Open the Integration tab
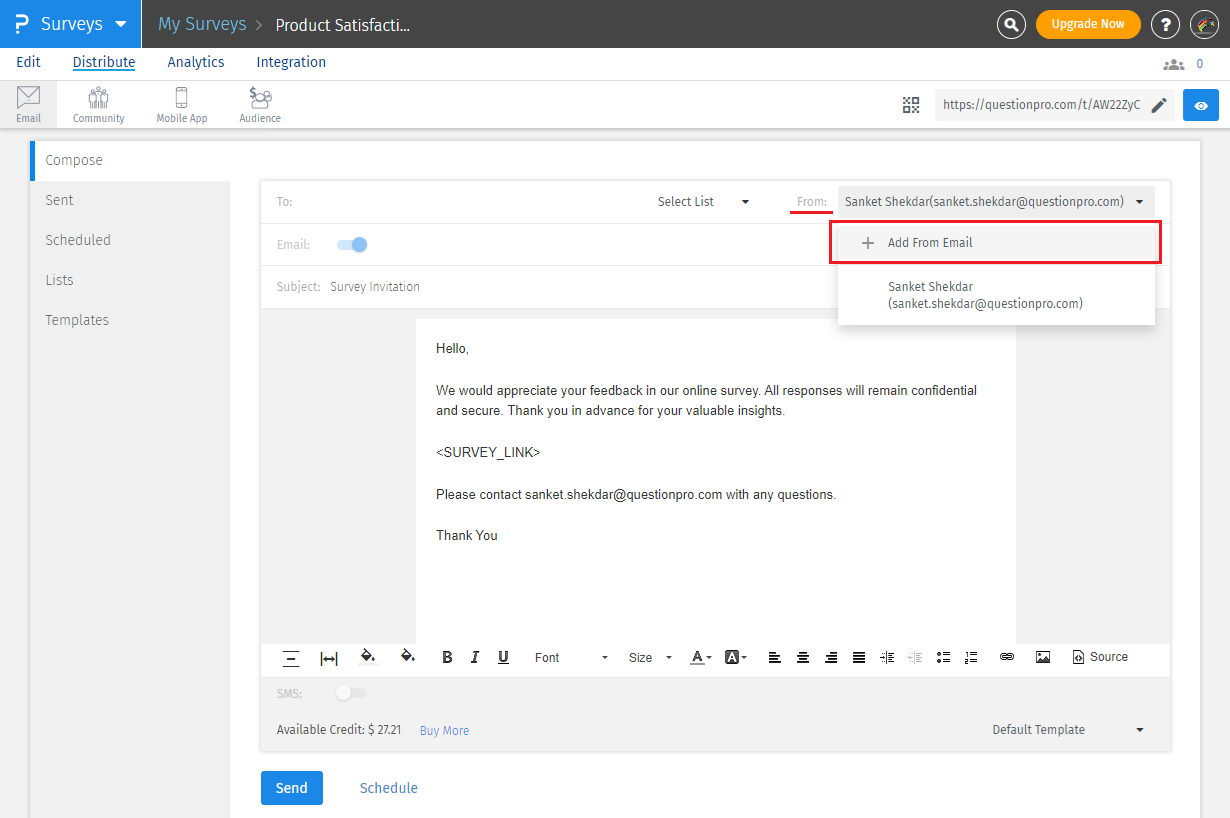This screenshot has height=818, width=1230. (x=291, y=62)
